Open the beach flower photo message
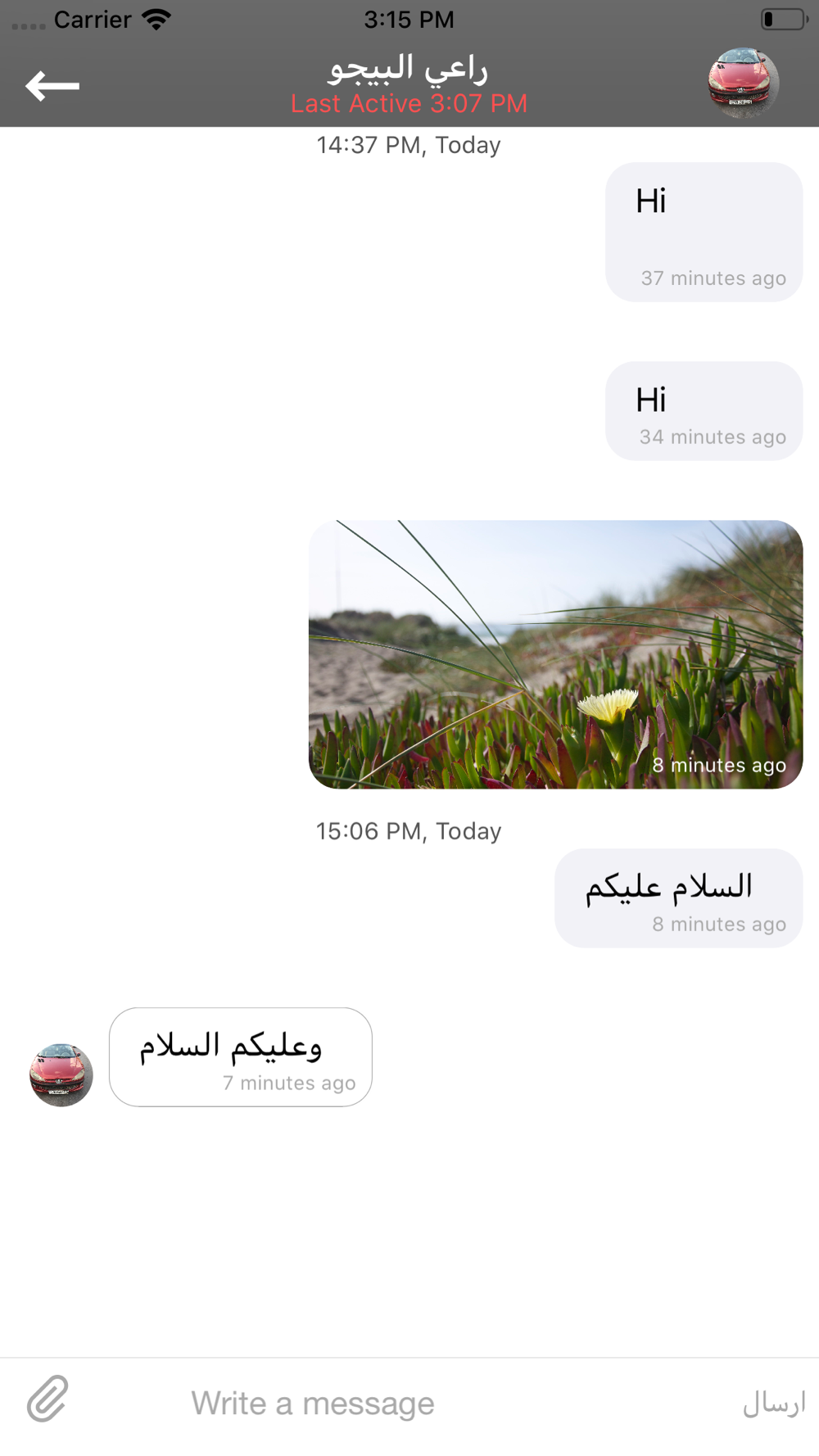 point(555,654)
